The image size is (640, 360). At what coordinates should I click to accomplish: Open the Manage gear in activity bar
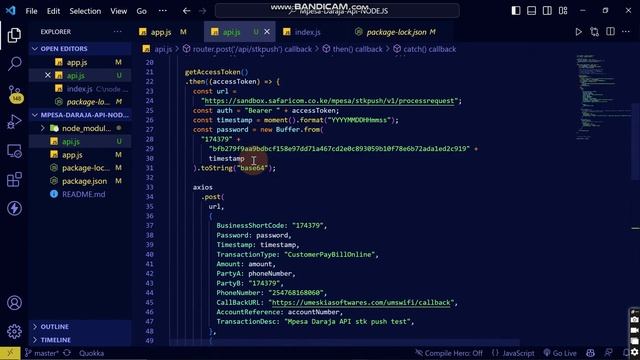[14, 331]
